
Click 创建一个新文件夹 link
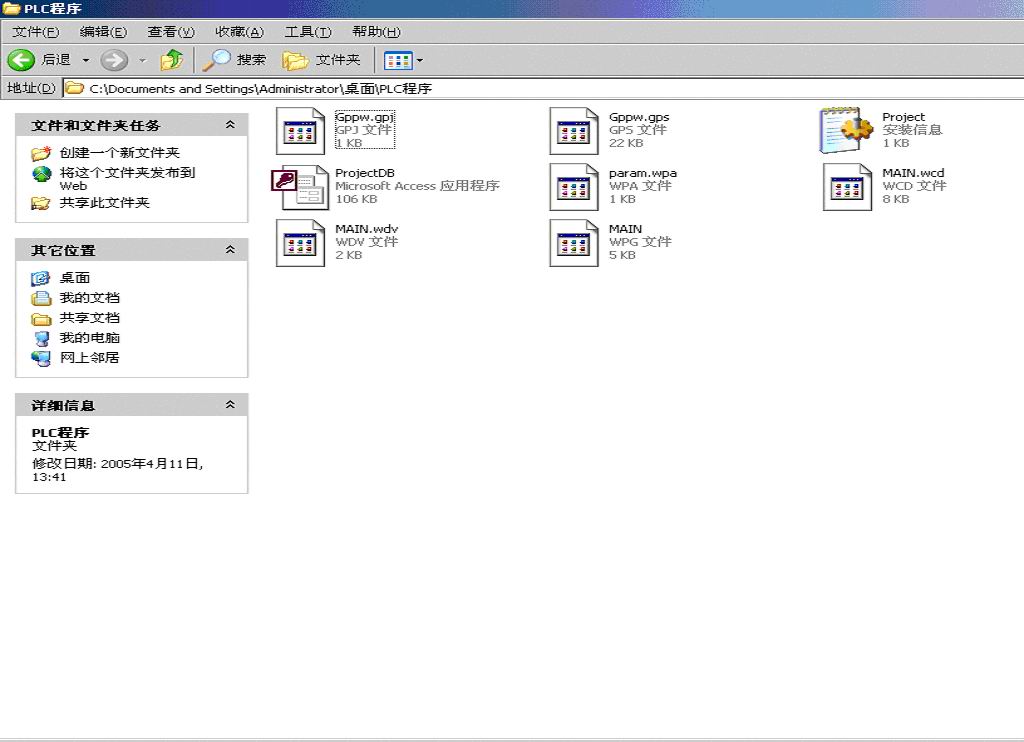tap(120, 153)
